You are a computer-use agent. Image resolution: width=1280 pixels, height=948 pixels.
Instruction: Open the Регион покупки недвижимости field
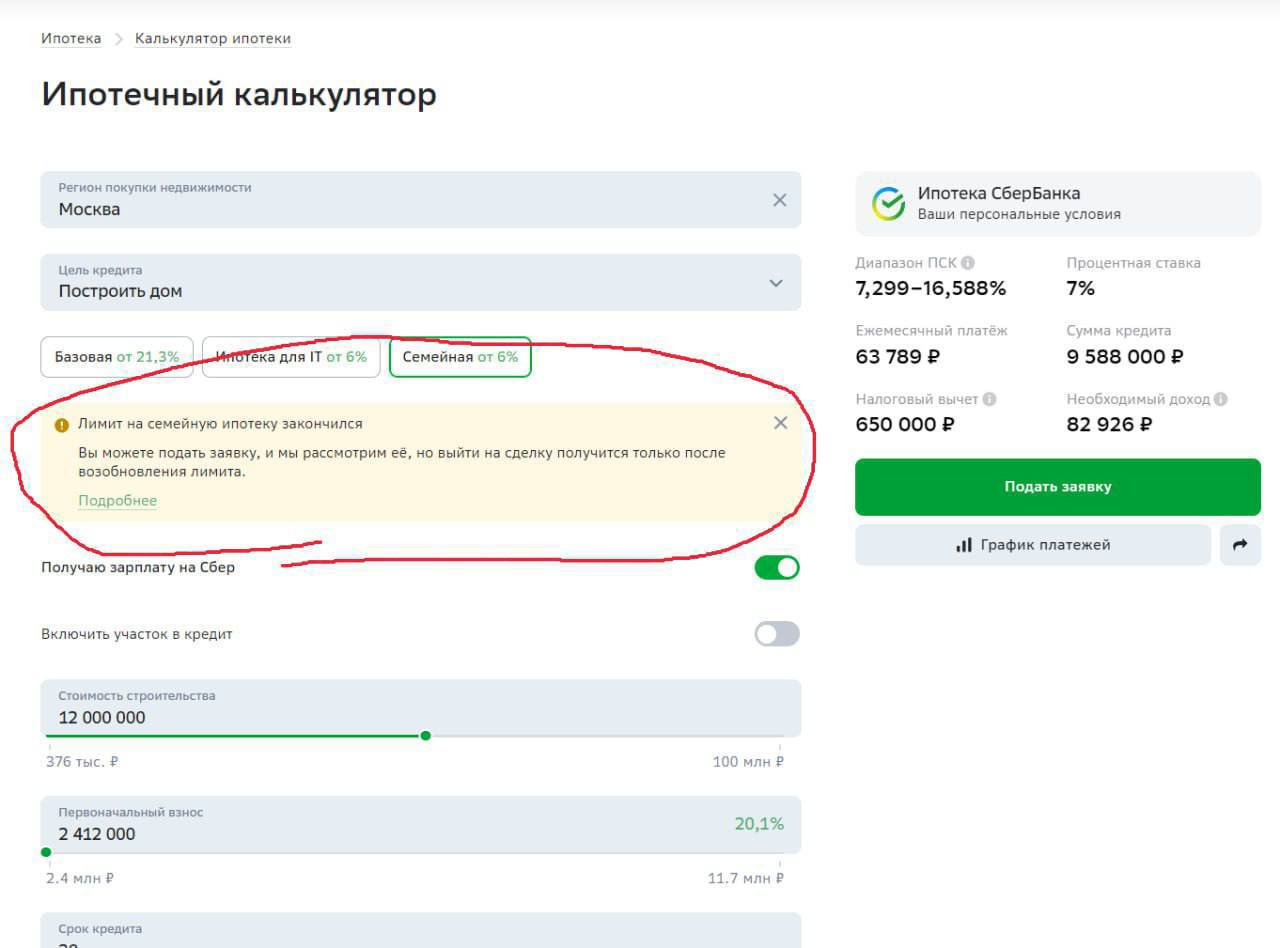coord(400,200)
